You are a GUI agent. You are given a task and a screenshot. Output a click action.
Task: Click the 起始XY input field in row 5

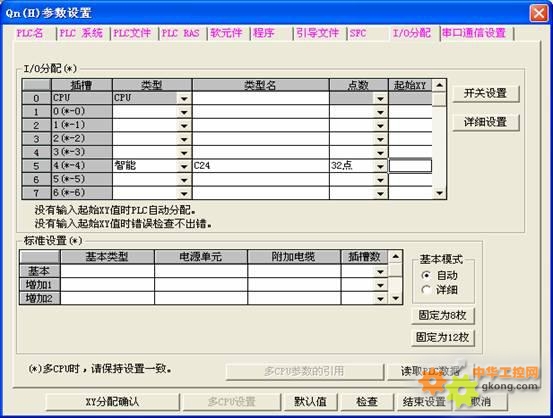coord(410,166)
